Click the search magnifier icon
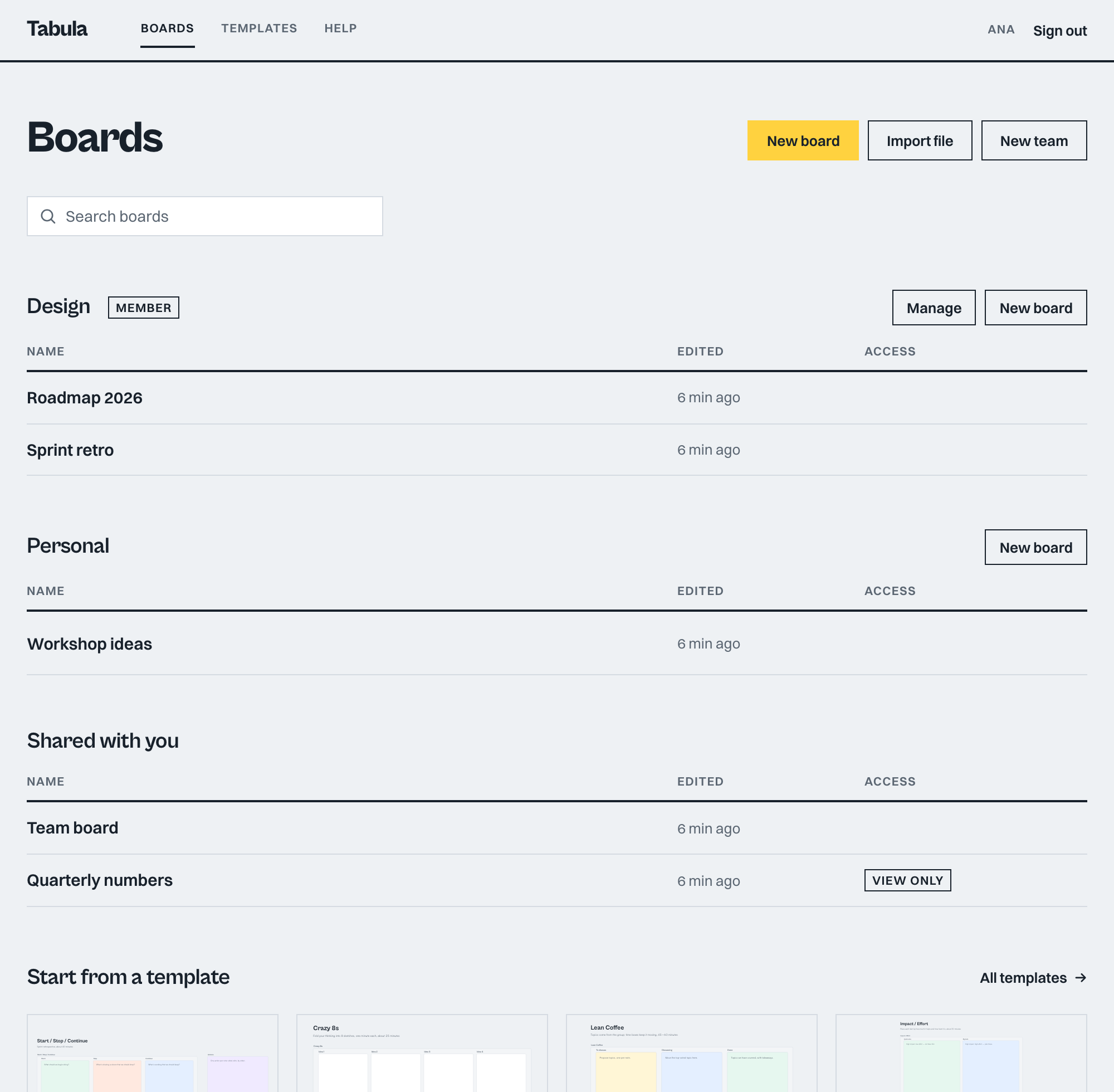The height and width of the screenshot is (1092, 1114). [48, 216]
